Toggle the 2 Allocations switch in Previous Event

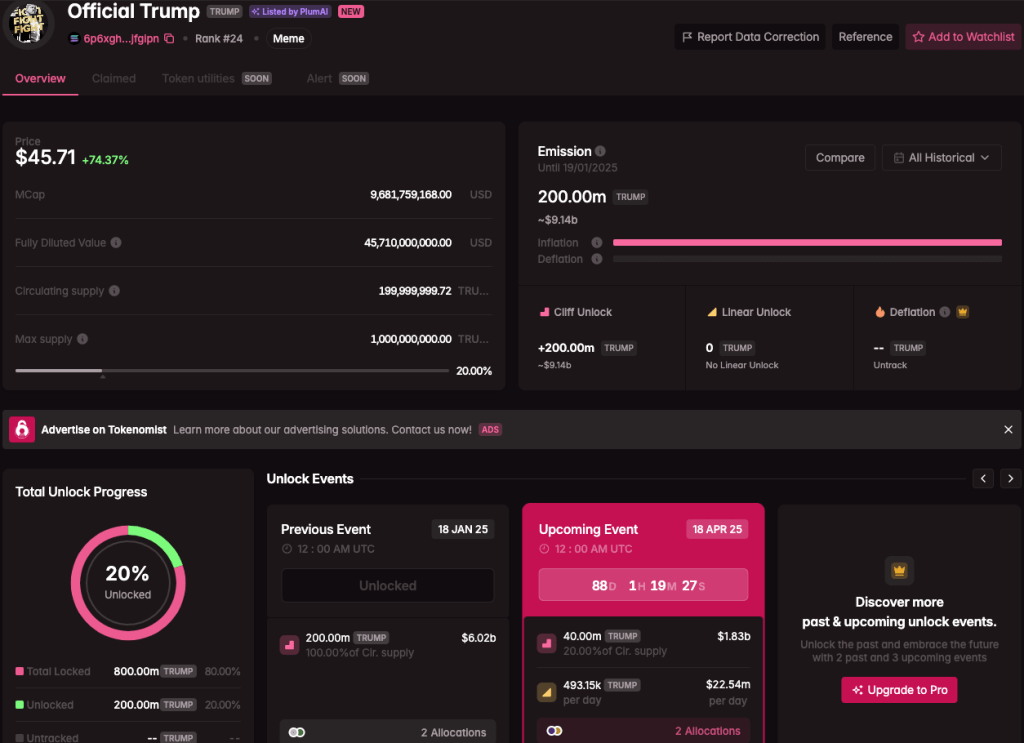coord(297,731)
